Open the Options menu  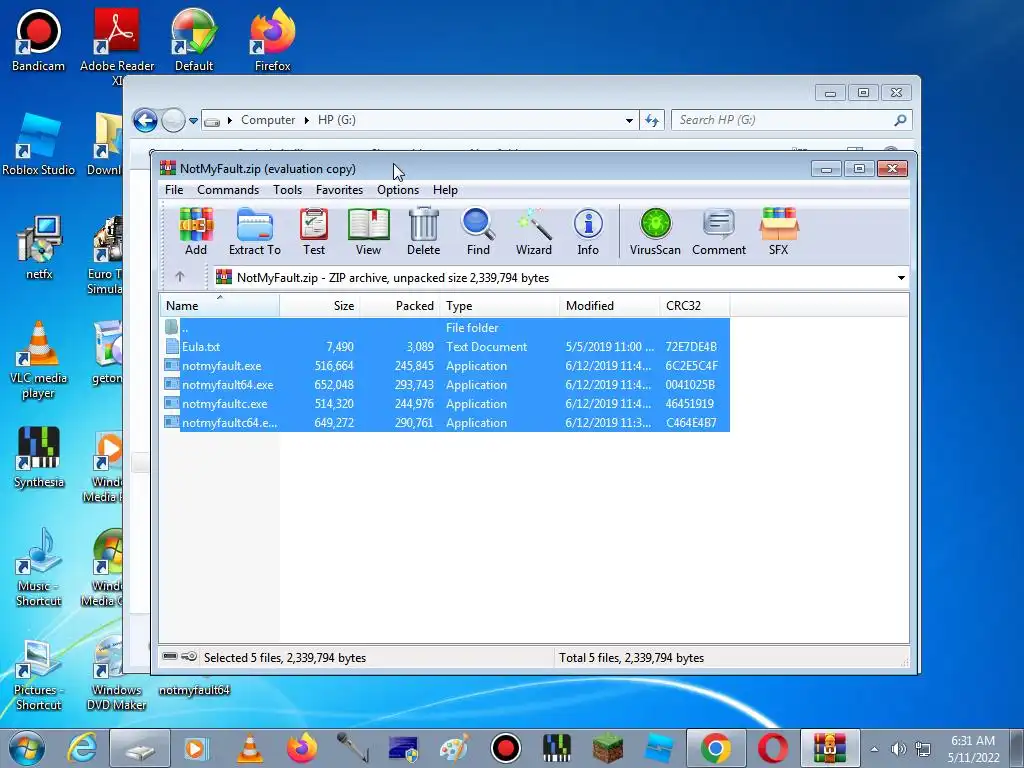[x=398, y=190]
